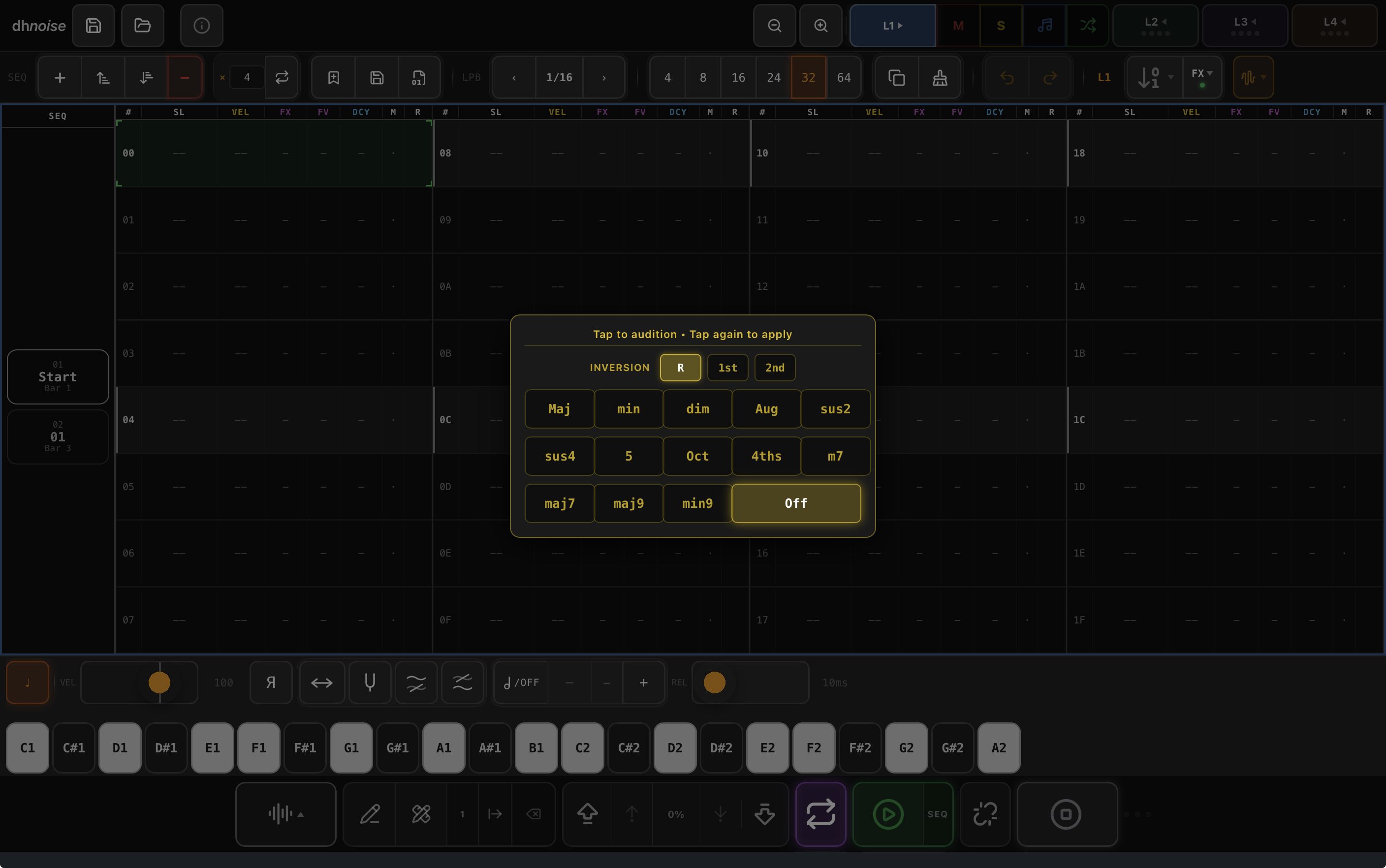The image size is (1386, 868).
Task: Click the repeat count 4 field
Action: pyautogui.click(x=247, y=78)
